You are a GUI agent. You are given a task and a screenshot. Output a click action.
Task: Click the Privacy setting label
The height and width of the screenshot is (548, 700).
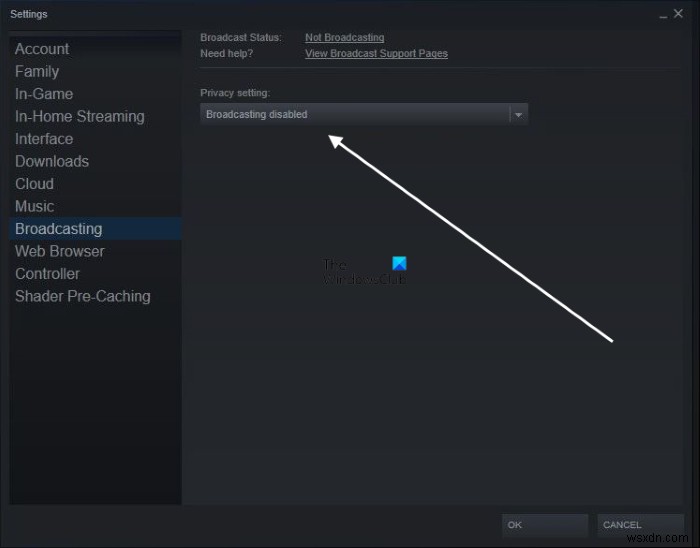coord(235,93)
